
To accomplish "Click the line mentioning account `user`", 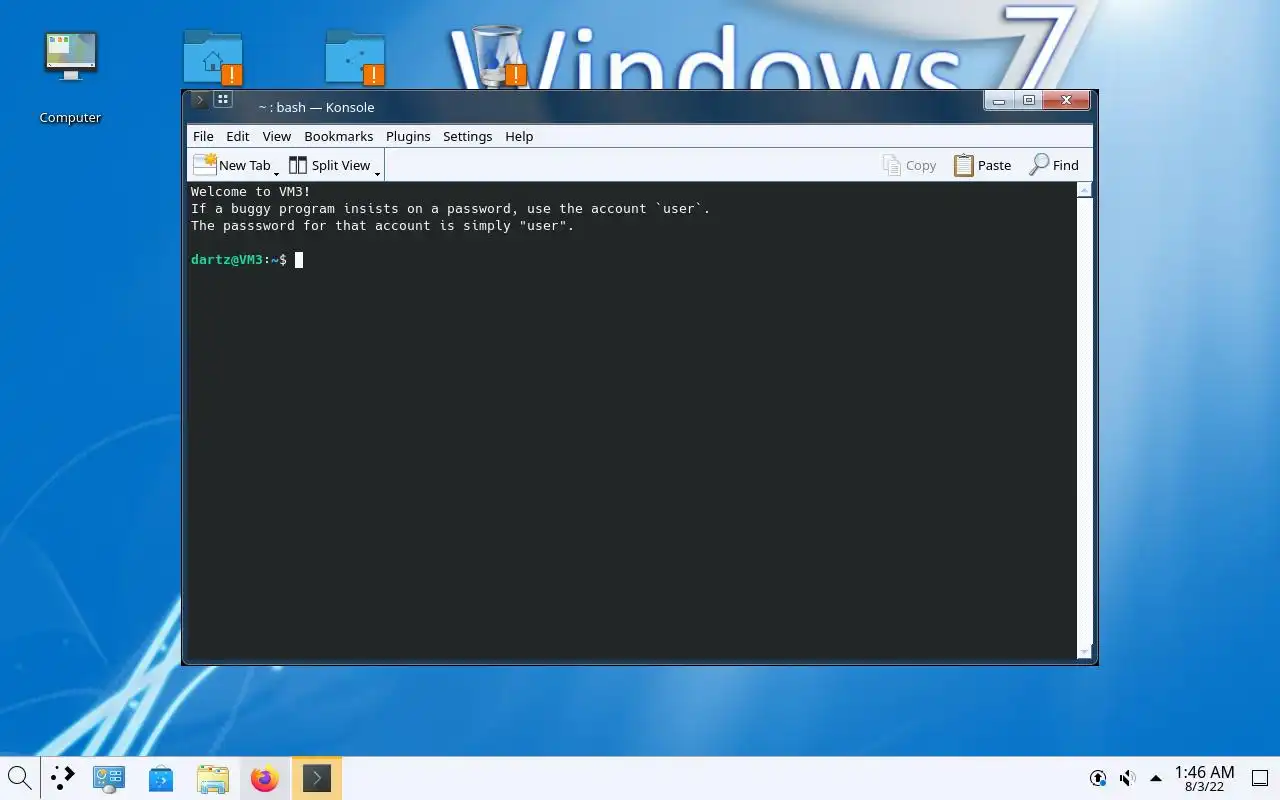I will pyautogui.click(x=450, y=209).
